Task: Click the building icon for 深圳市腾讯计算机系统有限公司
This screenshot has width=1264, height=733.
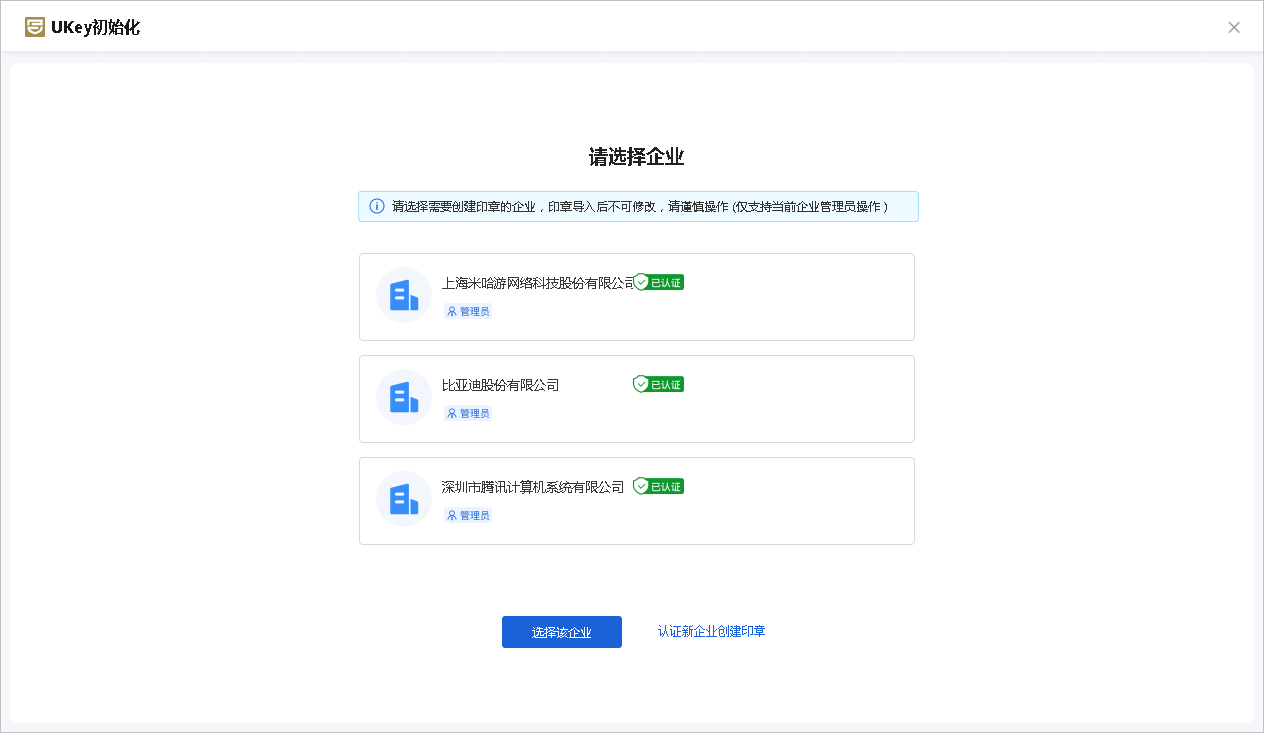Action: click(x=403, y=499)
